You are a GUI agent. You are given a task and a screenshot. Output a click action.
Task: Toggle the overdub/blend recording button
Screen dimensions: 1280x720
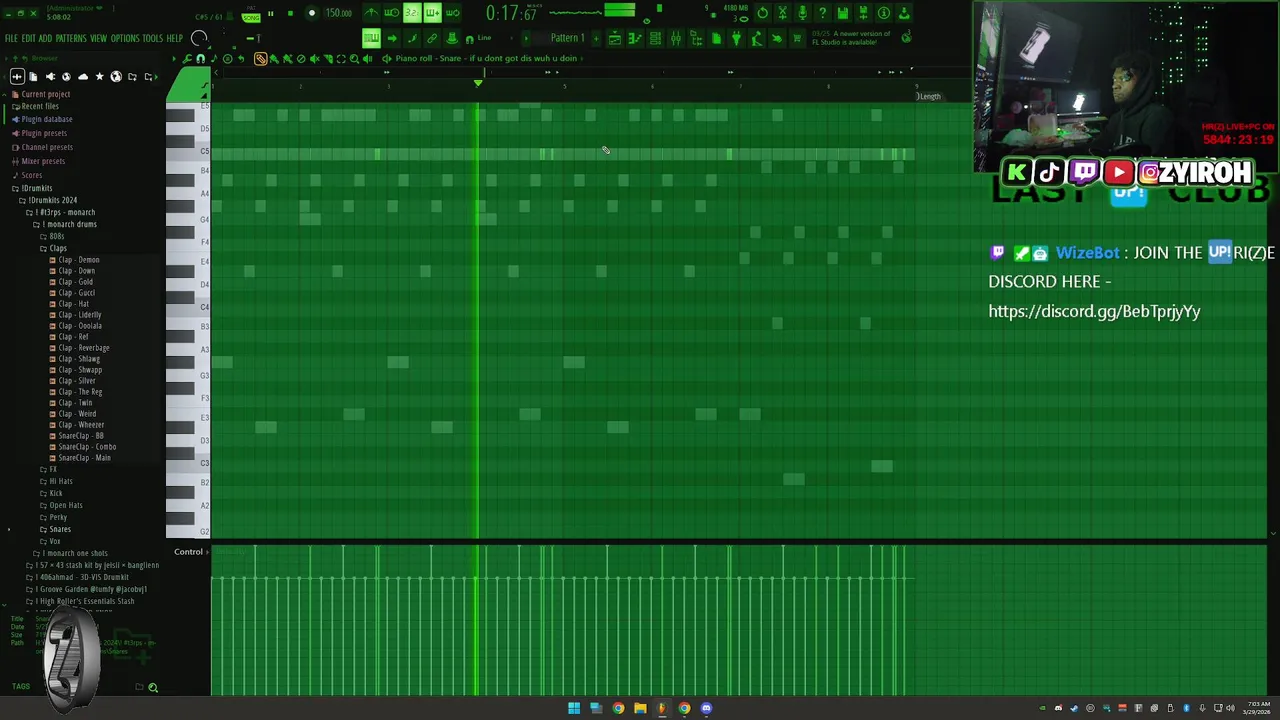click(x=432, y=13)
